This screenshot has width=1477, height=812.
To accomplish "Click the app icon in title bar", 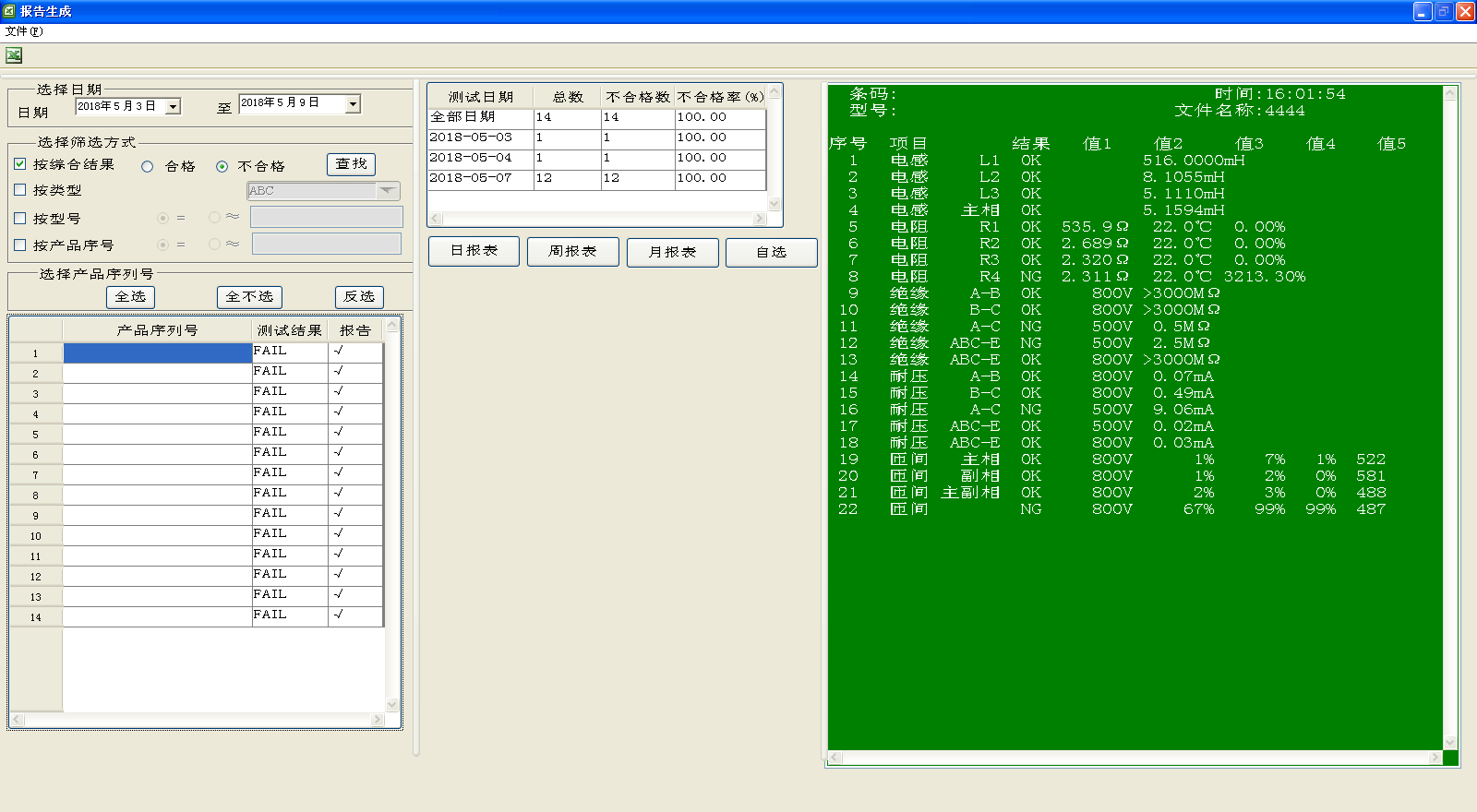I will tap(9, 11).
